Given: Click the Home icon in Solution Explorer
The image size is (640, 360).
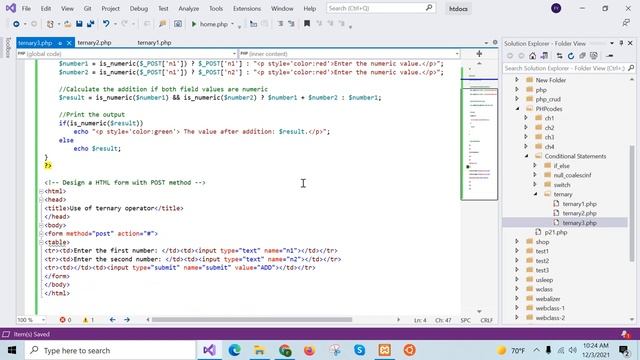Looking at the screenshot, I should (x=533, y=56).
